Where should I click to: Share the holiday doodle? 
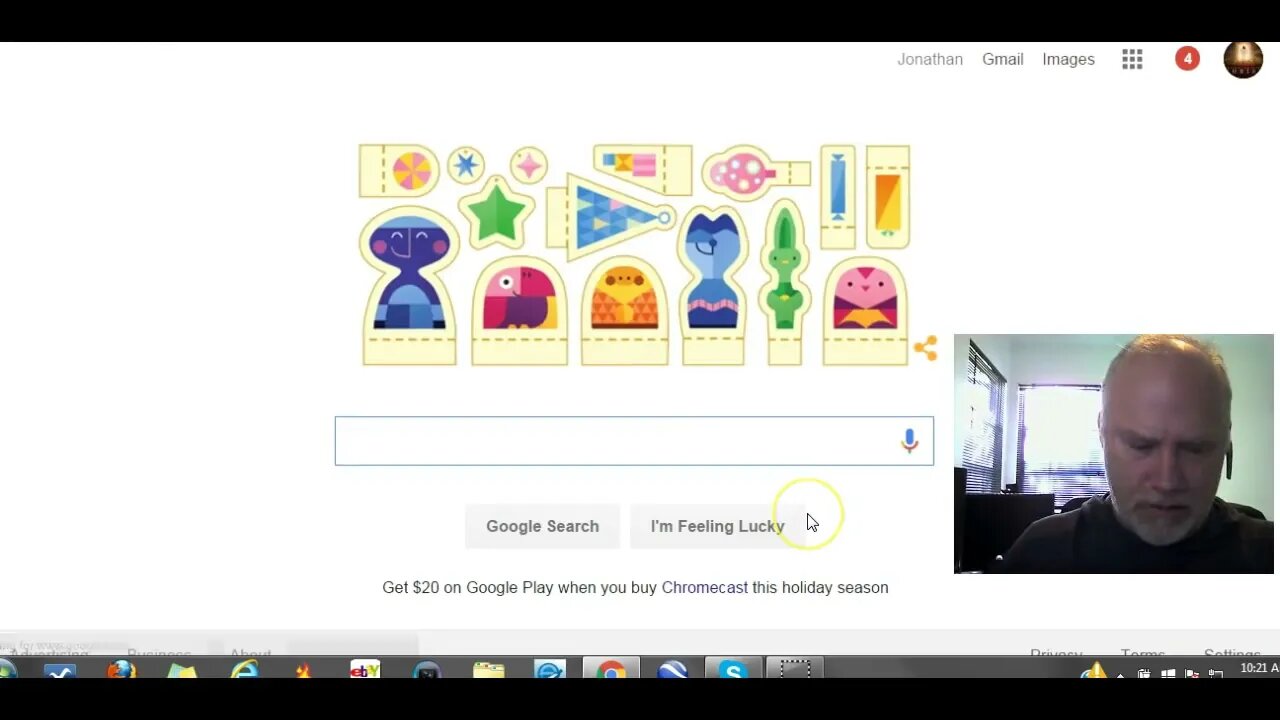point(926,348)
